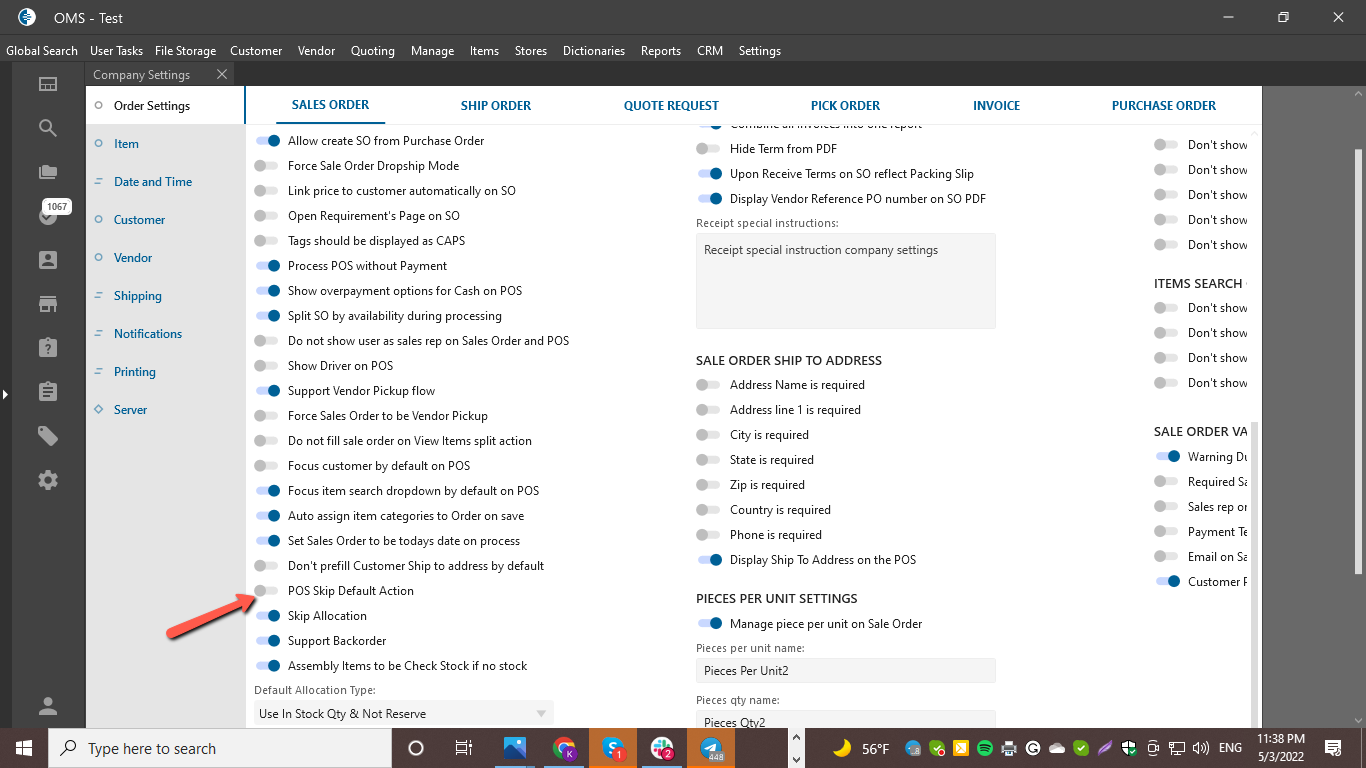Select the price tag icon in sidebar
Image resolution: width=1366 pixels, height=768 pixels.
pos(47,436)
